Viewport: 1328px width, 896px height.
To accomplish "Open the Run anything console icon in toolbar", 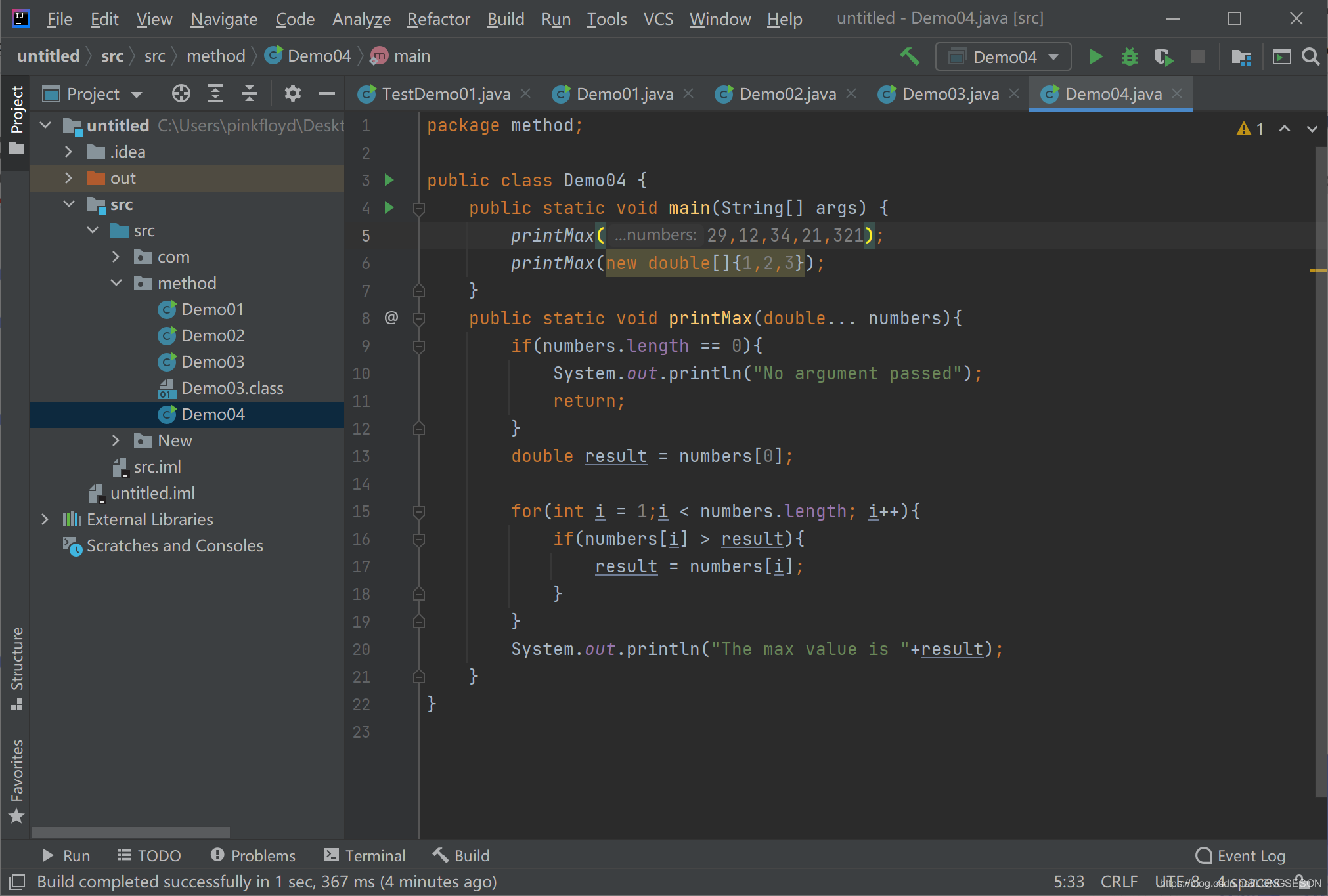I will pos(1281,56).
